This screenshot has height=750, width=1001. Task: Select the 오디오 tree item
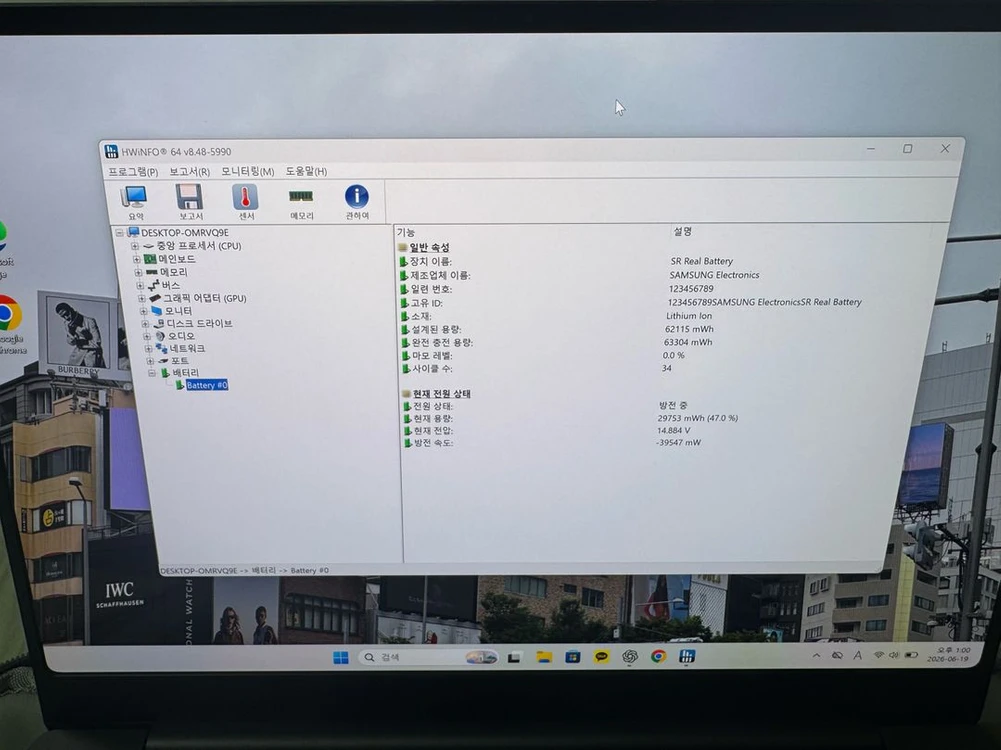click(x=181, y=336)
